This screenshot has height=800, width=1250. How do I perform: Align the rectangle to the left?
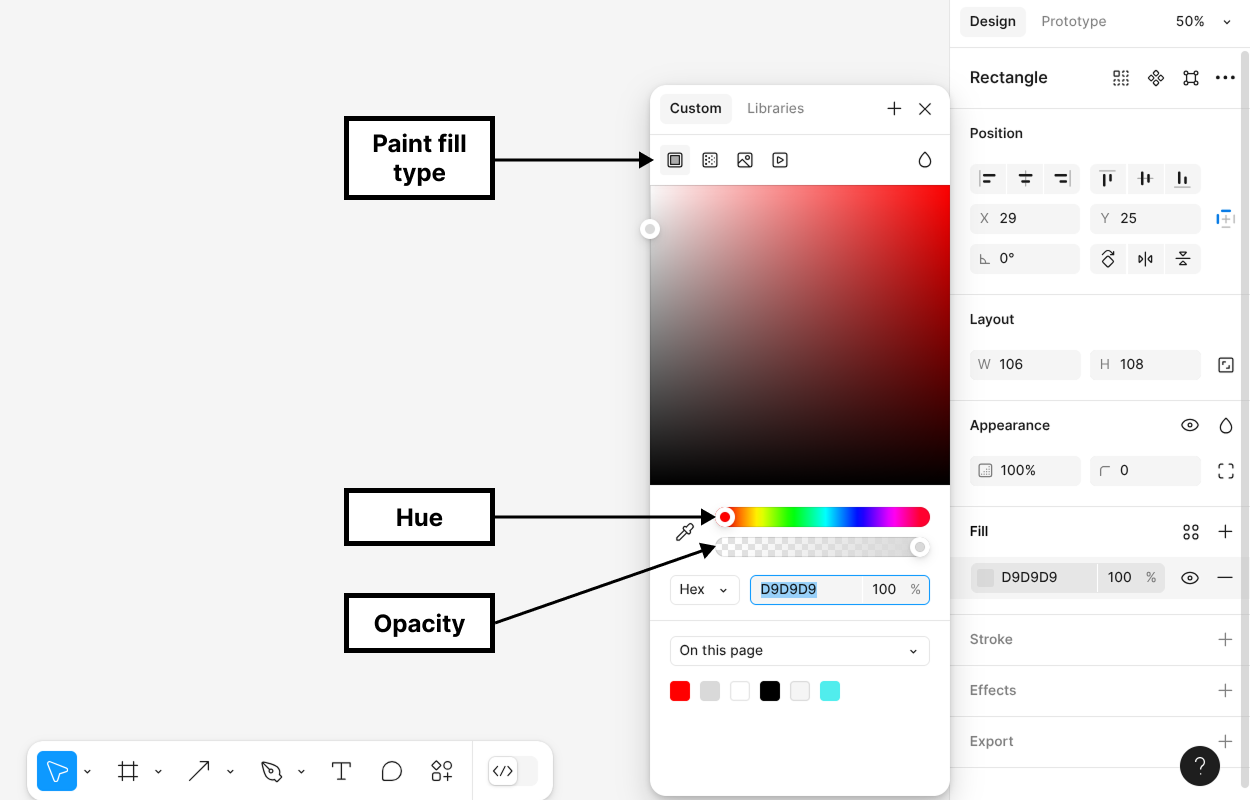click(988, 179)
